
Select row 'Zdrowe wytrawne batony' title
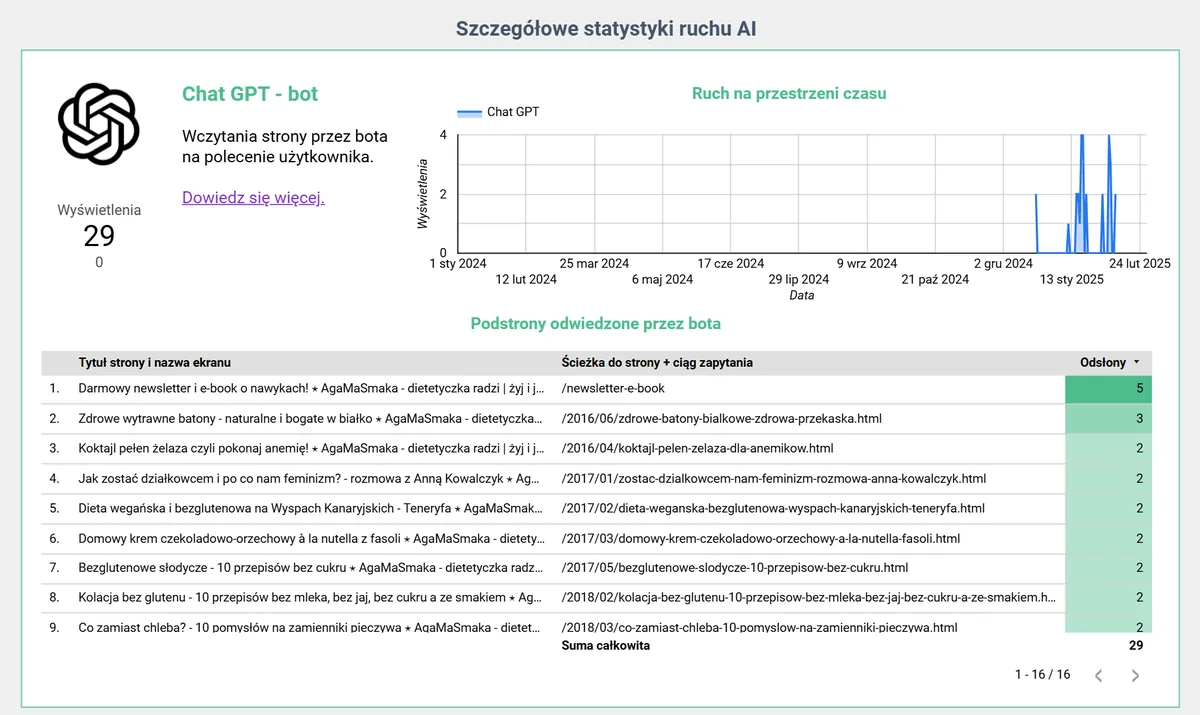pyautogui.click(x=312, y=418)
